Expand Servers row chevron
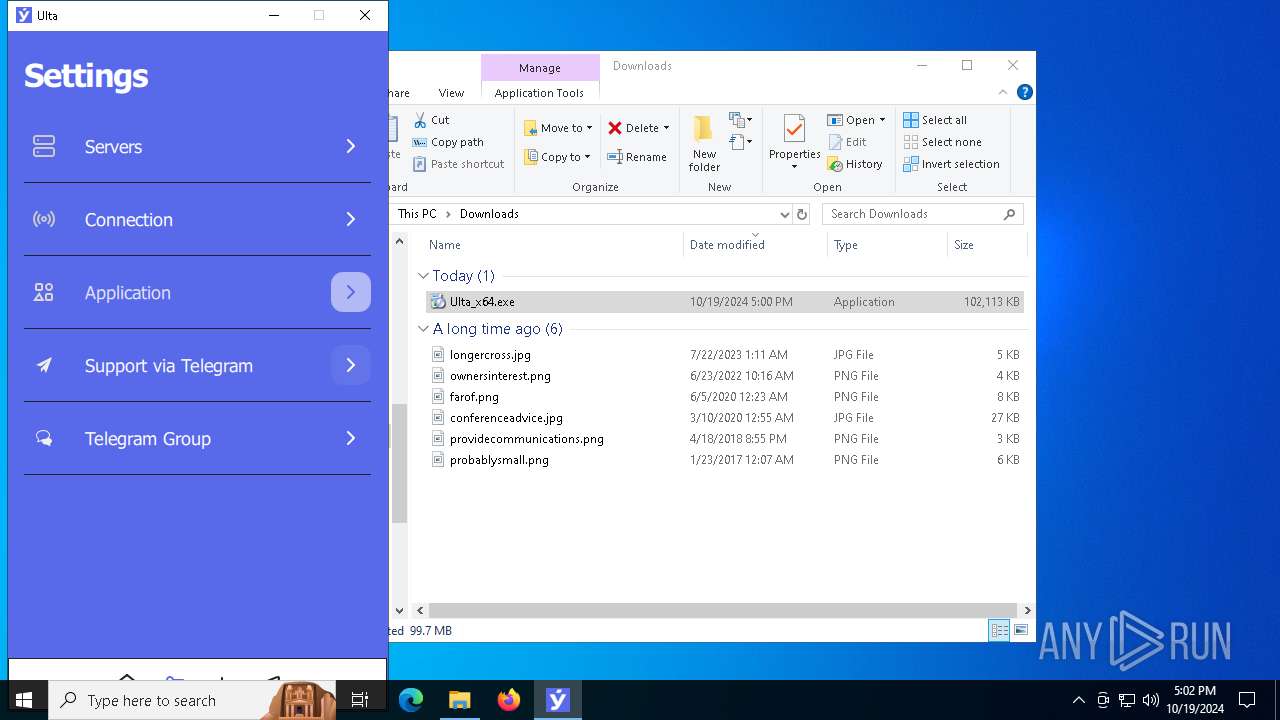Image resolution: width=1280 pixels, height=720 pixels. click(351, 146)
